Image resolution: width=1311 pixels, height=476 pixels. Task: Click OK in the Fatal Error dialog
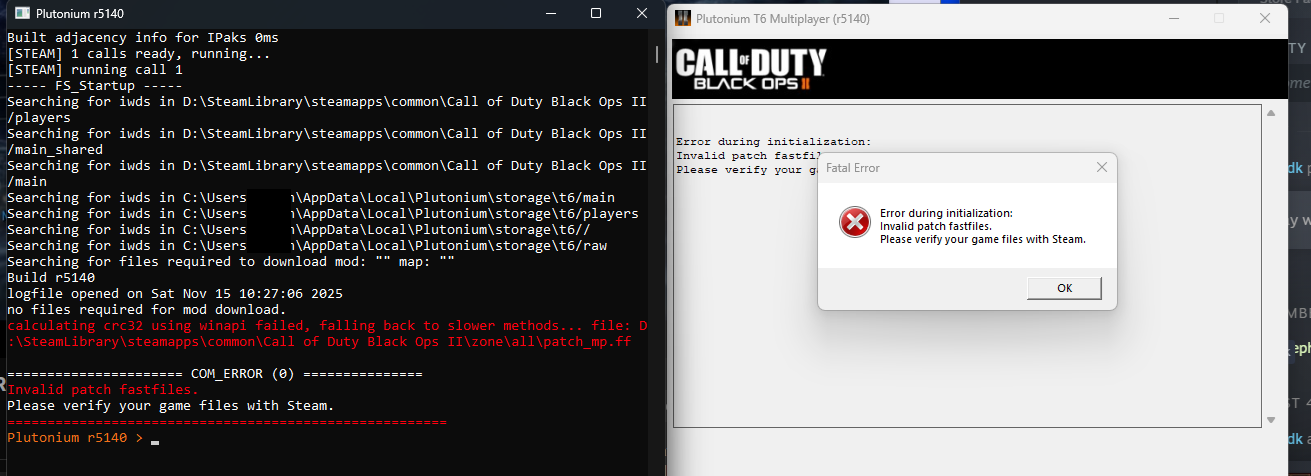click(x=1064, y=288)
